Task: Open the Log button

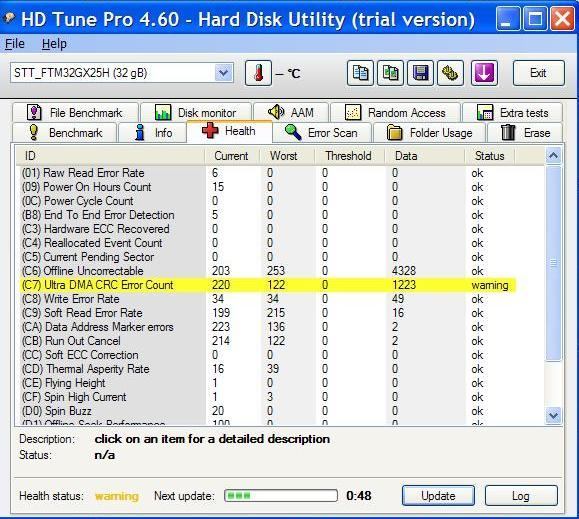Action: point(521,496)
